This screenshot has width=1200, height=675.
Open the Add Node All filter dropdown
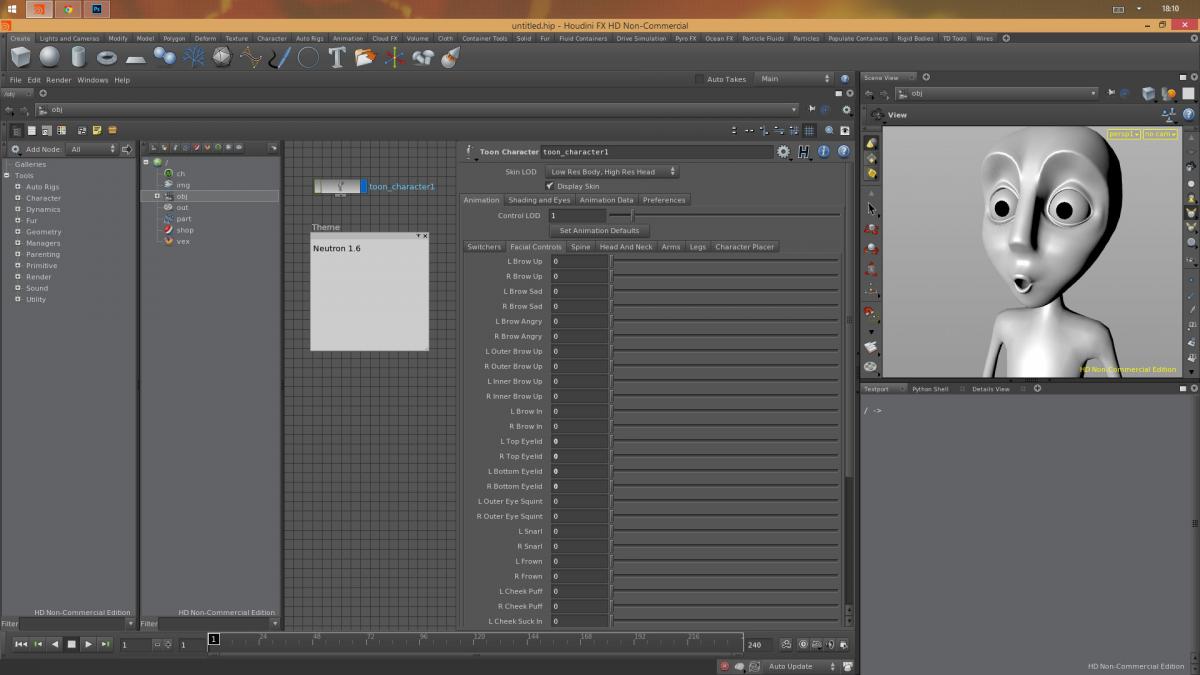pos(93,149)
